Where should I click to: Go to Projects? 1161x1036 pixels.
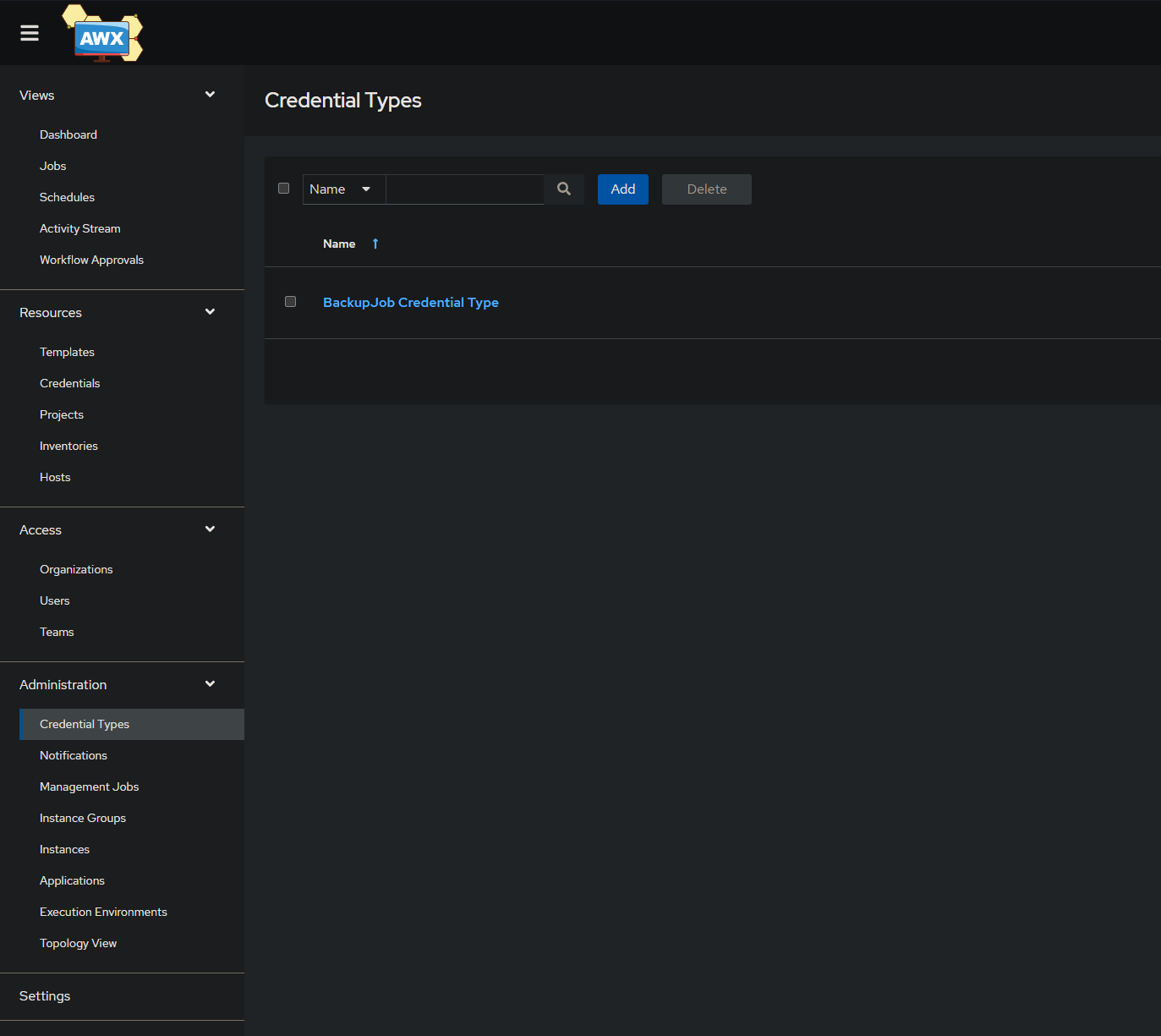point(62,414)
